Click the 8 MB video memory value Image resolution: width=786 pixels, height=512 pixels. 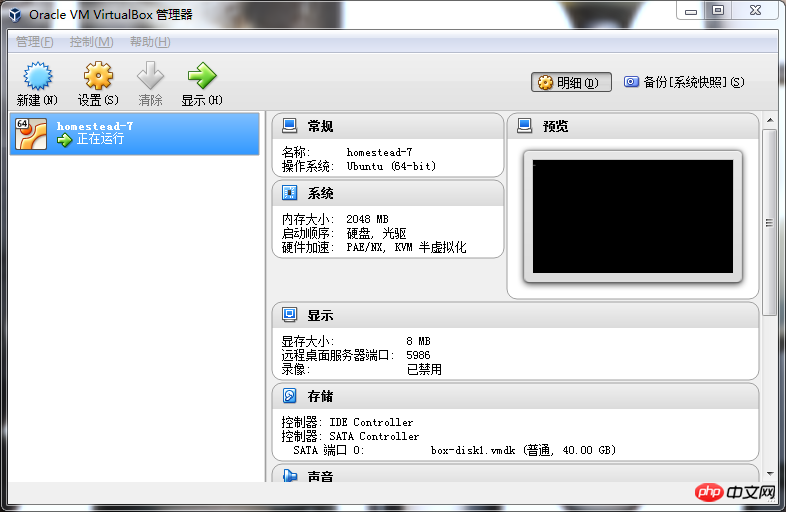(419, 341)
